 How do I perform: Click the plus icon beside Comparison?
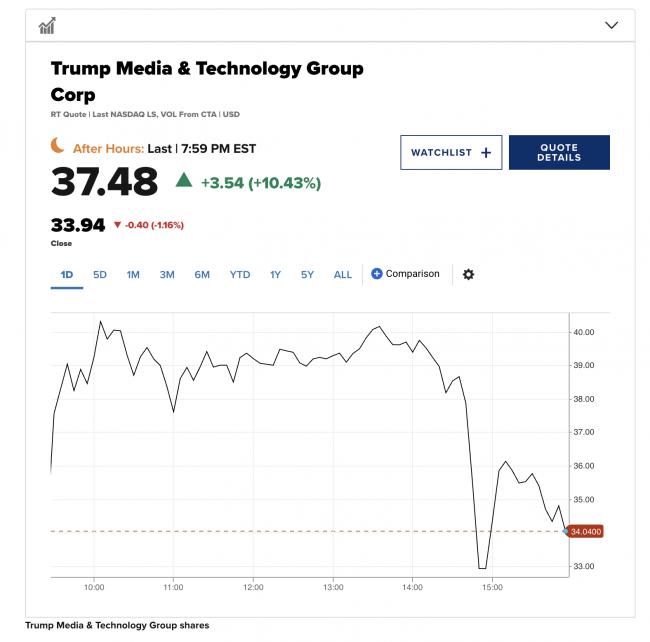pyautogui.click(x=377, y=274)
